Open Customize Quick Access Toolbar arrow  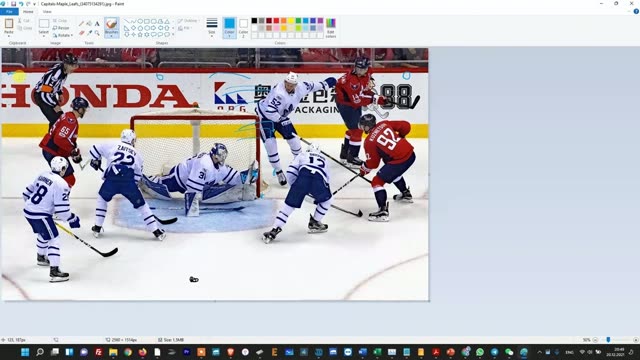[x=34, y=4]
